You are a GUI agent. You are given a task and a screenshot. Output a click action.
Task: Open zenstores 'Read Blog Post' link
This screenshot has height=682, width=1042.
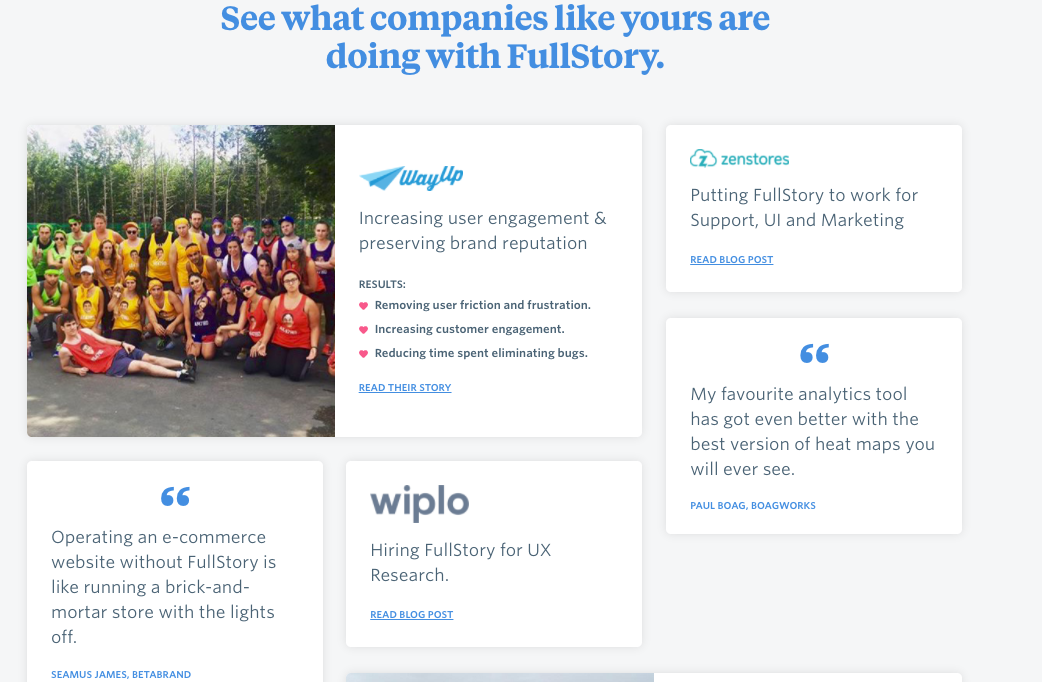[731, 260]
